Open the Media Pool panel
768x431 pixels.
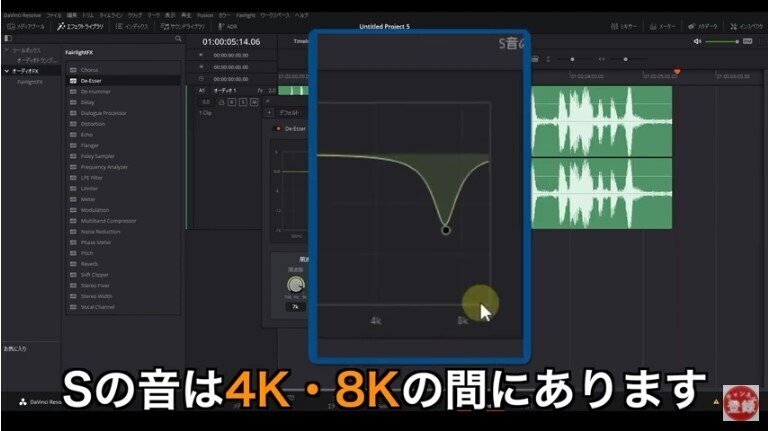pos(26,26)
